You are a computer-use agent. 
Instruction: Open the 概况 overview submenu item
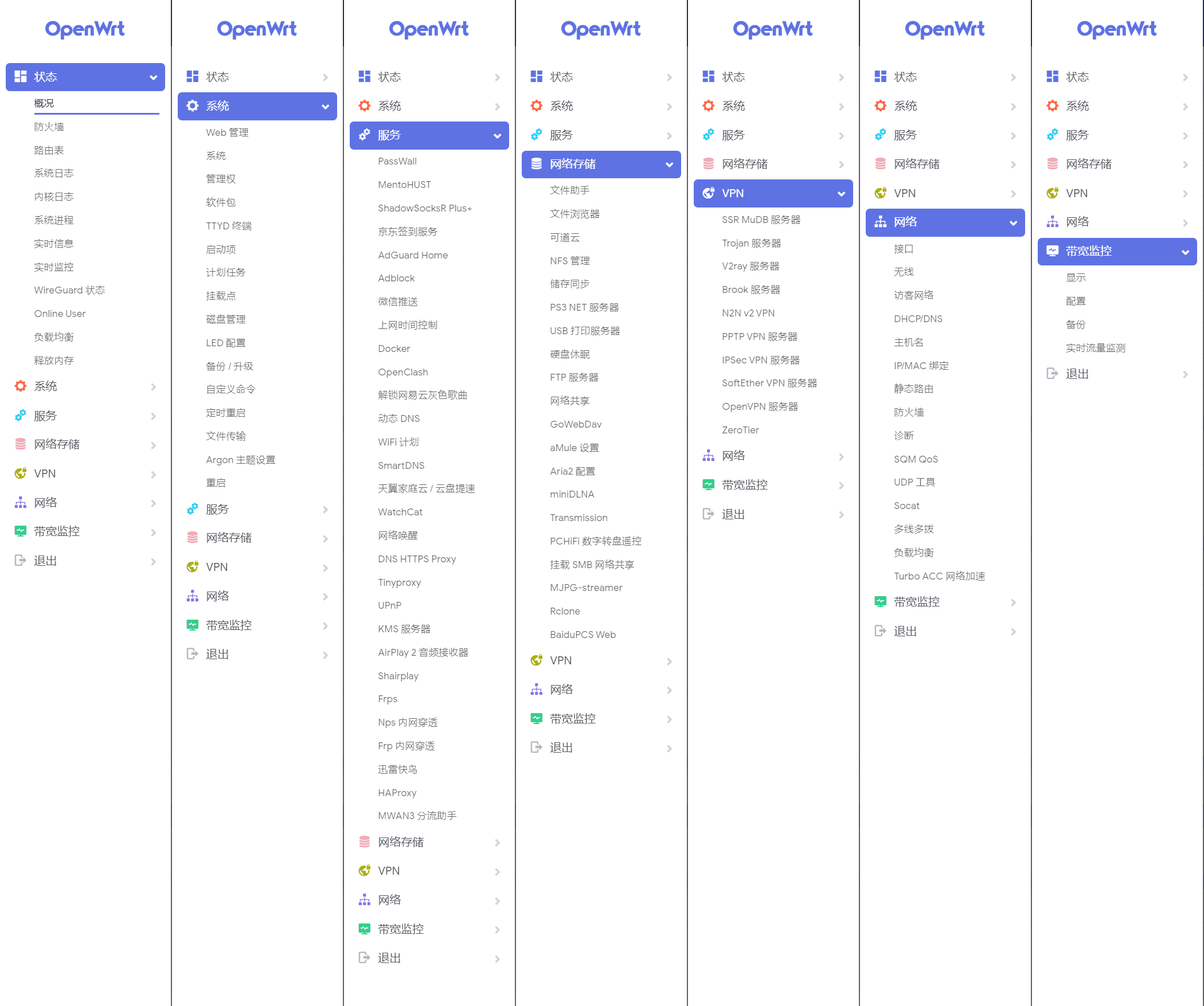click(44, 103)
